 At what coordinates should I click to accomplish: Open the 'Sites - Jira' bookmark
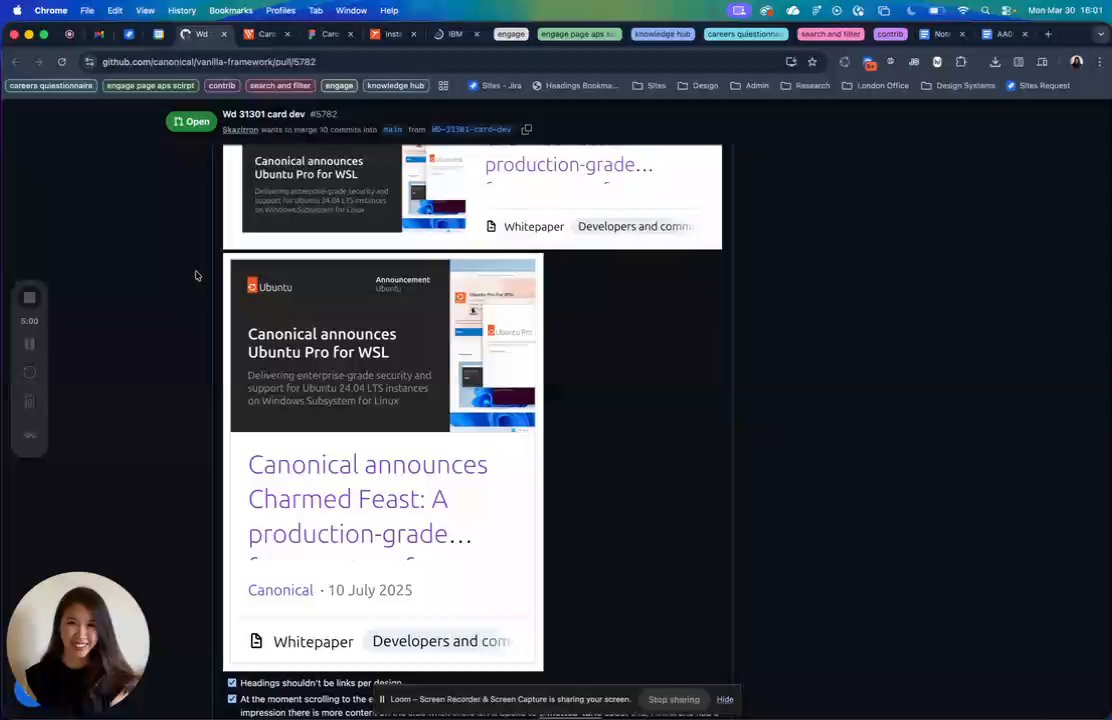[x=494, y=86]
